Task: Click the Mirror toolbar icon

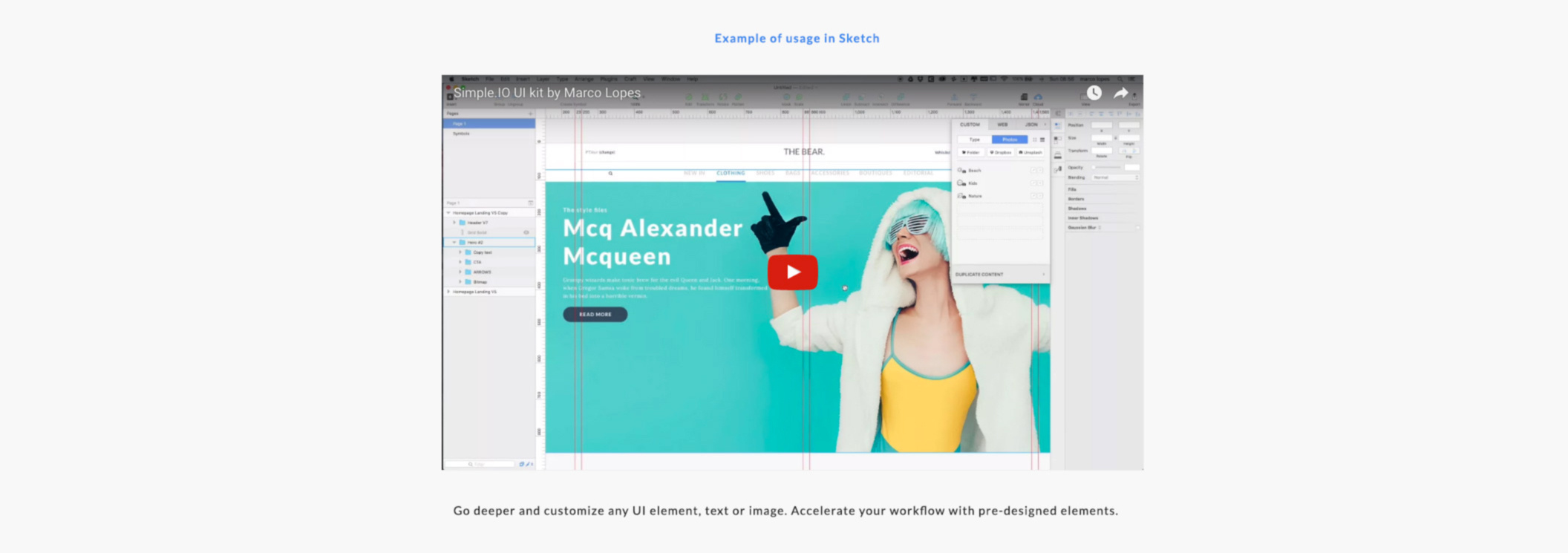Action: pos(1024,97)
